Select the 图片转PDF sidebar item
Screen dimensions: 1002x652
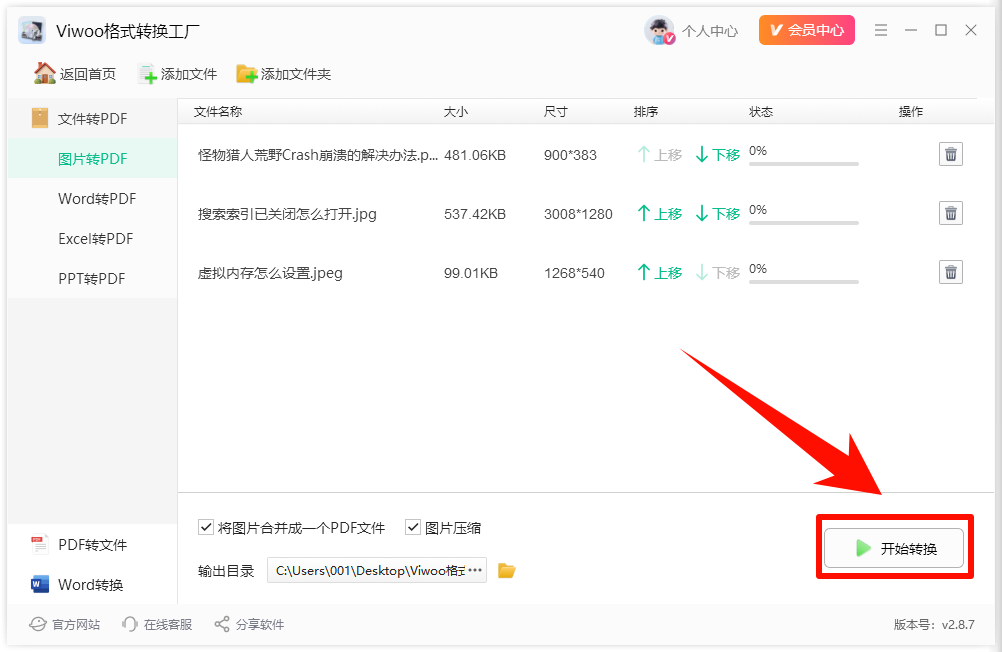point(92,159)
